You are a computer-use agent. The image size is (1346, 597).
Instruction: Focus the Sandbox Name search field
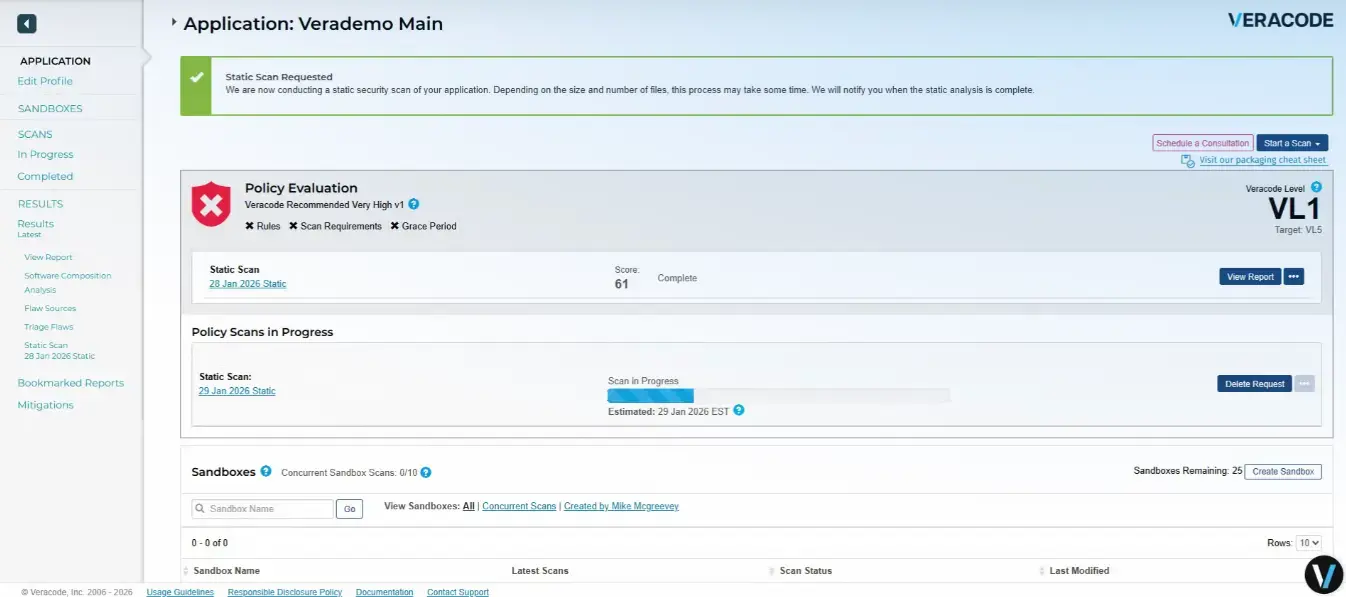click(263, 509)
